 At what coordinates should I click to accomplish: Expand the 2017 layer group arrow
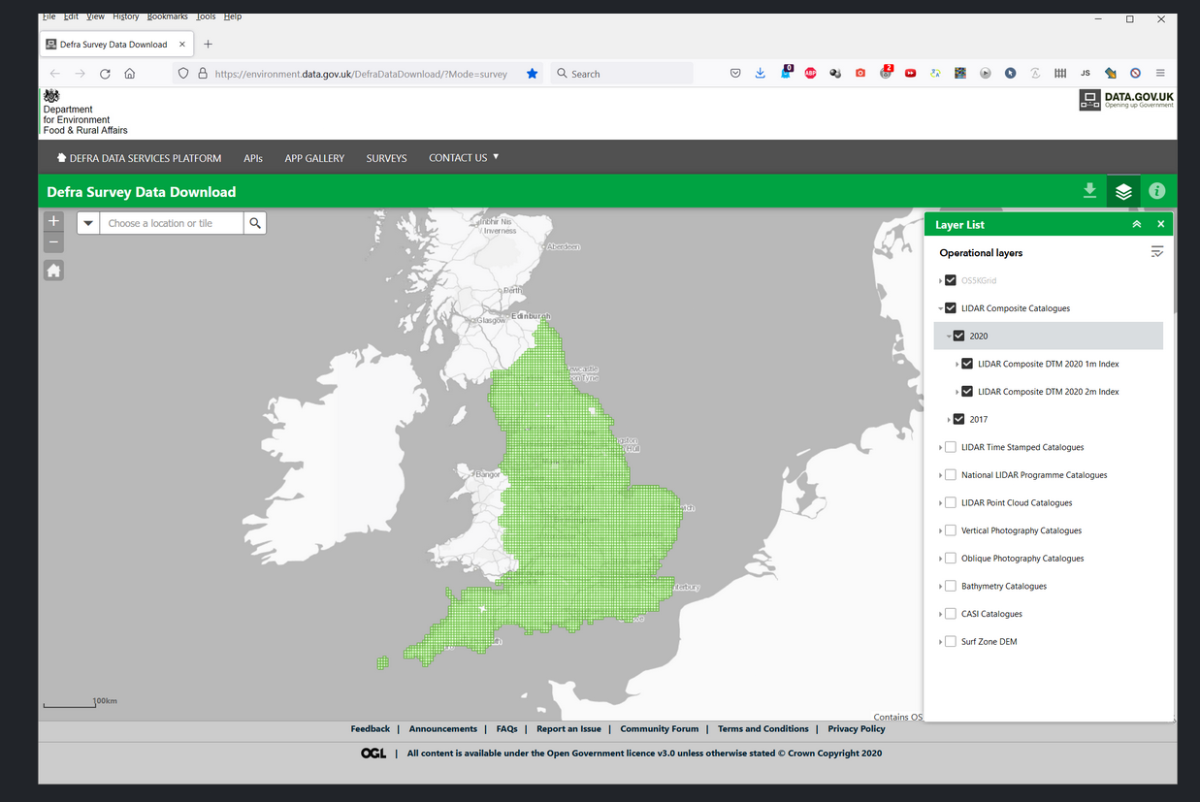[x=948, y=420]
